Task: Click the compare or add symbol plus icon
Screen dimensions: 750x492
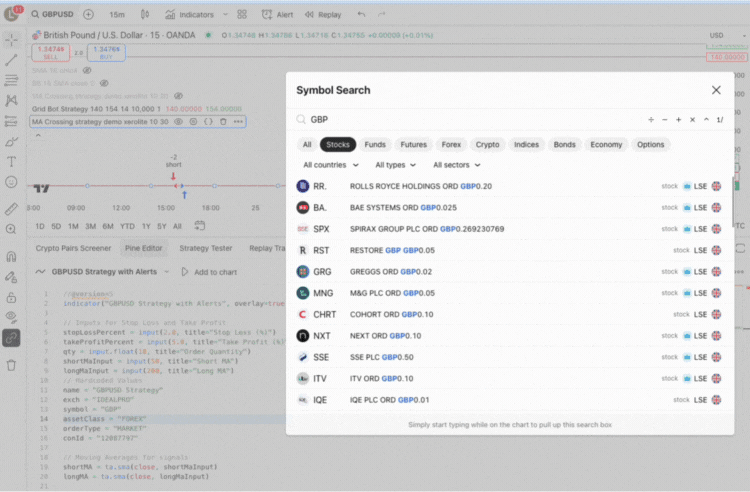Action: point(88,14)
